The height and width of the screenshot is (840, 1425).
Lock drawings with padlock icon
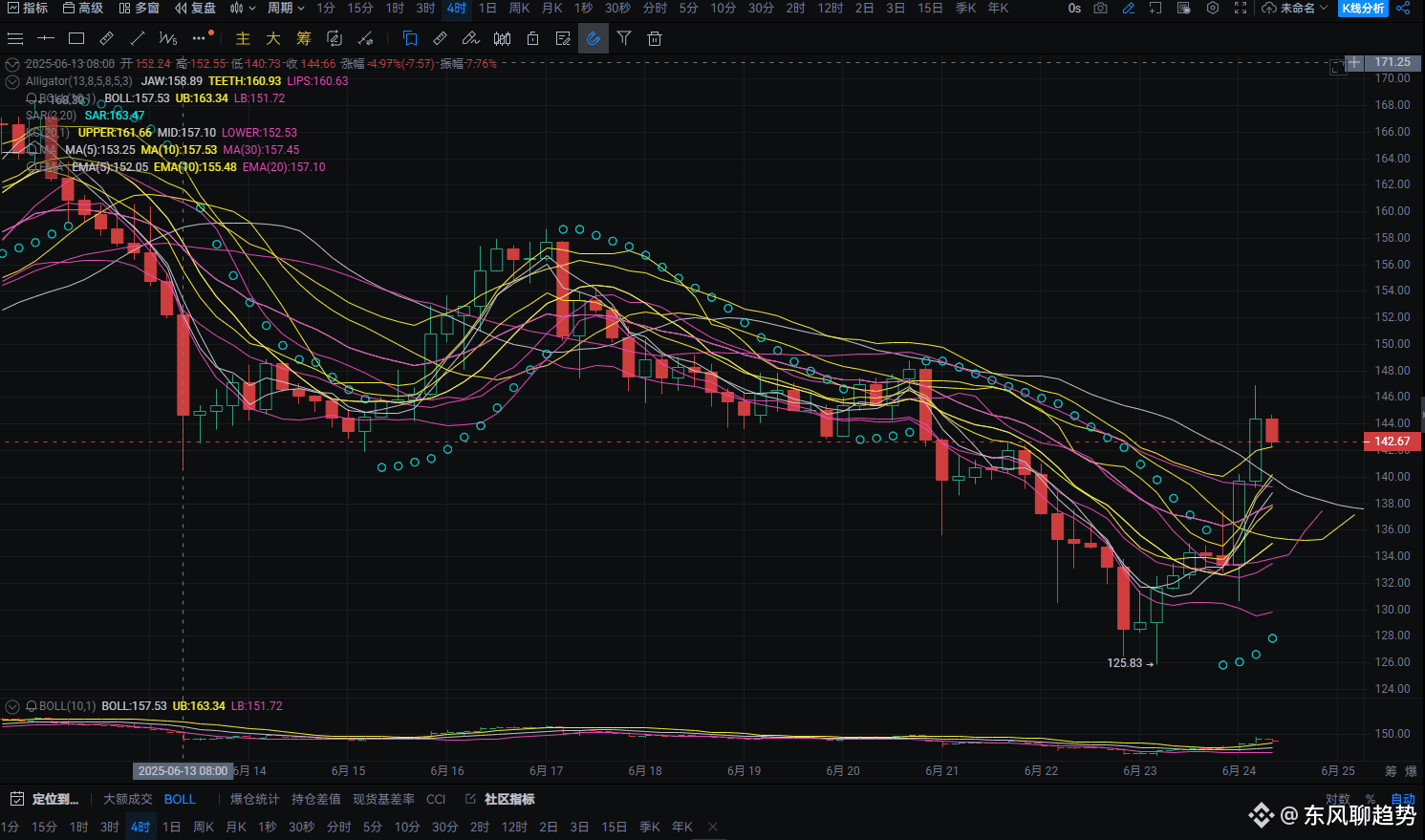532,38
